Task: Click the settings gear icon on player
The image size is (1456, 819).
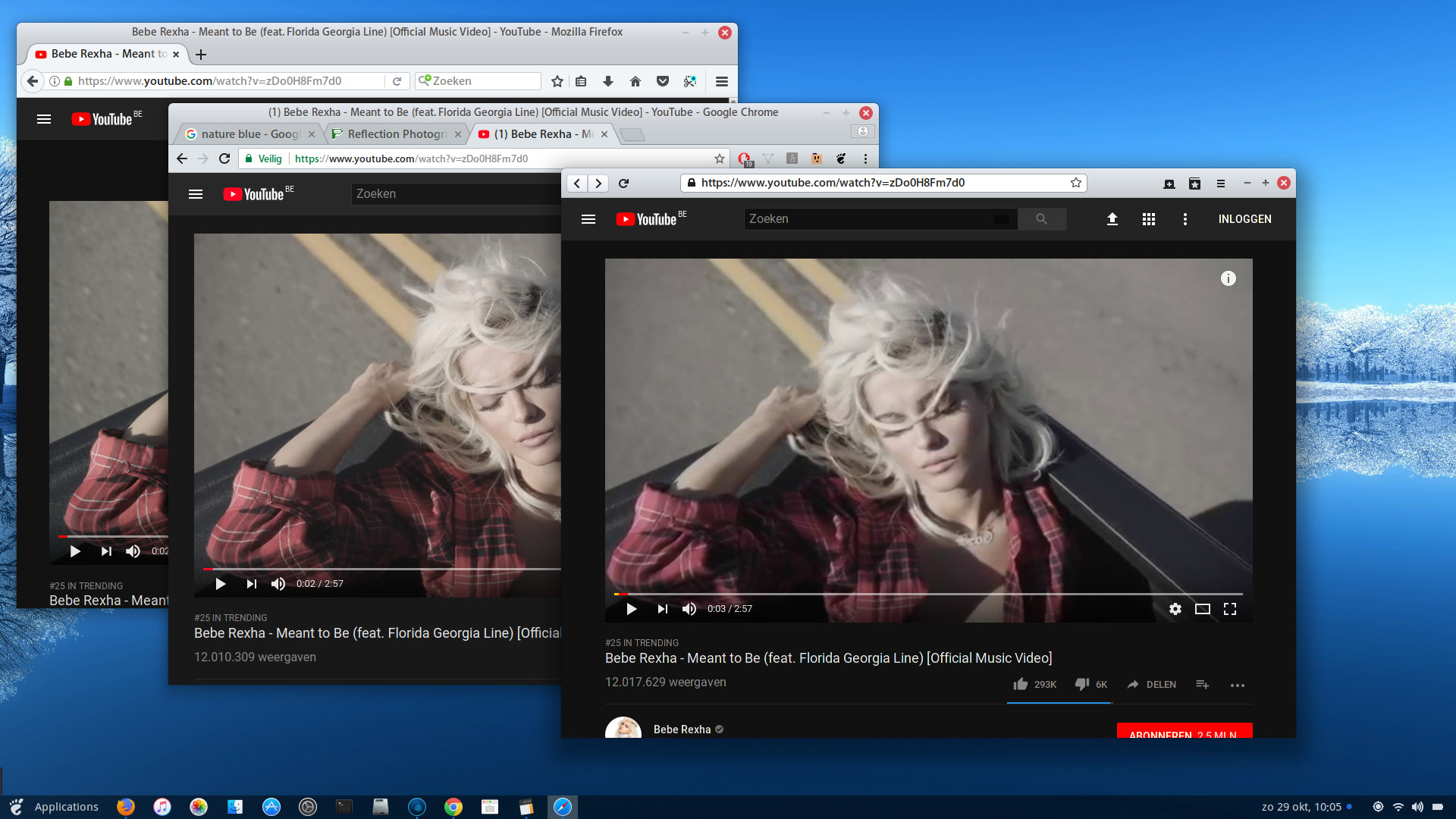Action: (1175, 608)
